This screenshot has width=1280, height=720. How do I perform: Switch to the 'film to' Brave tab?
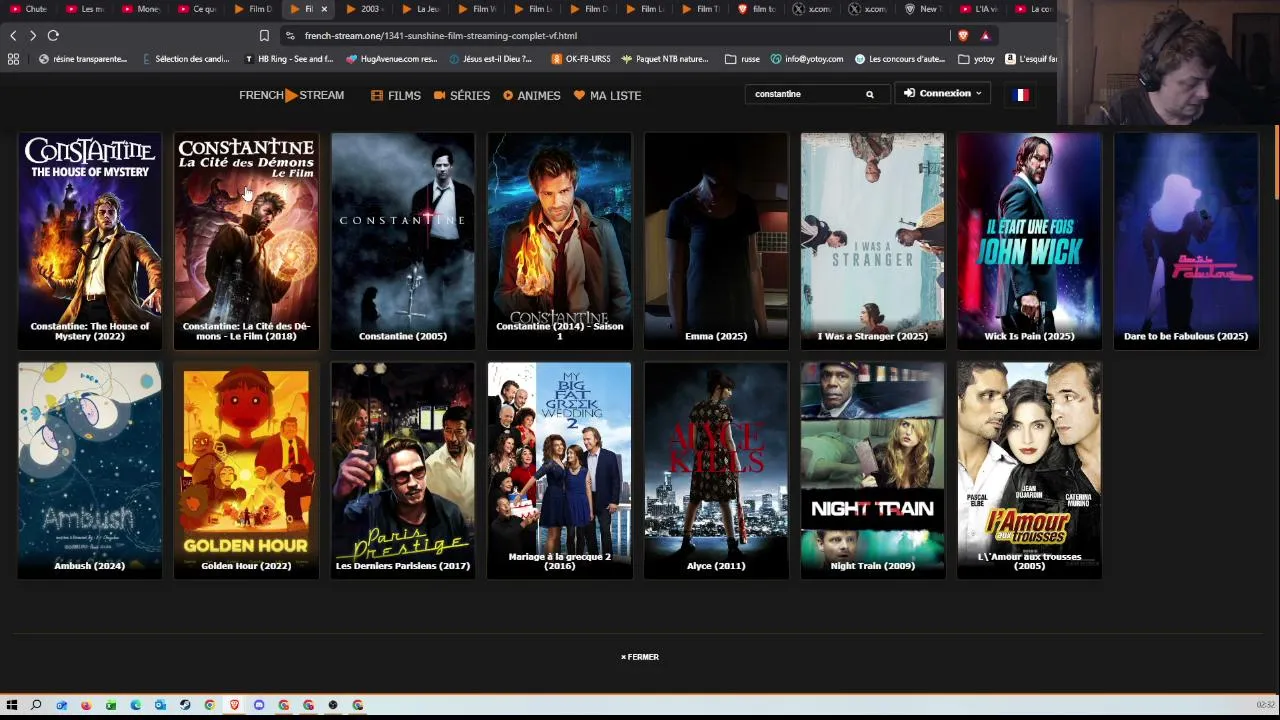point(757,9)
